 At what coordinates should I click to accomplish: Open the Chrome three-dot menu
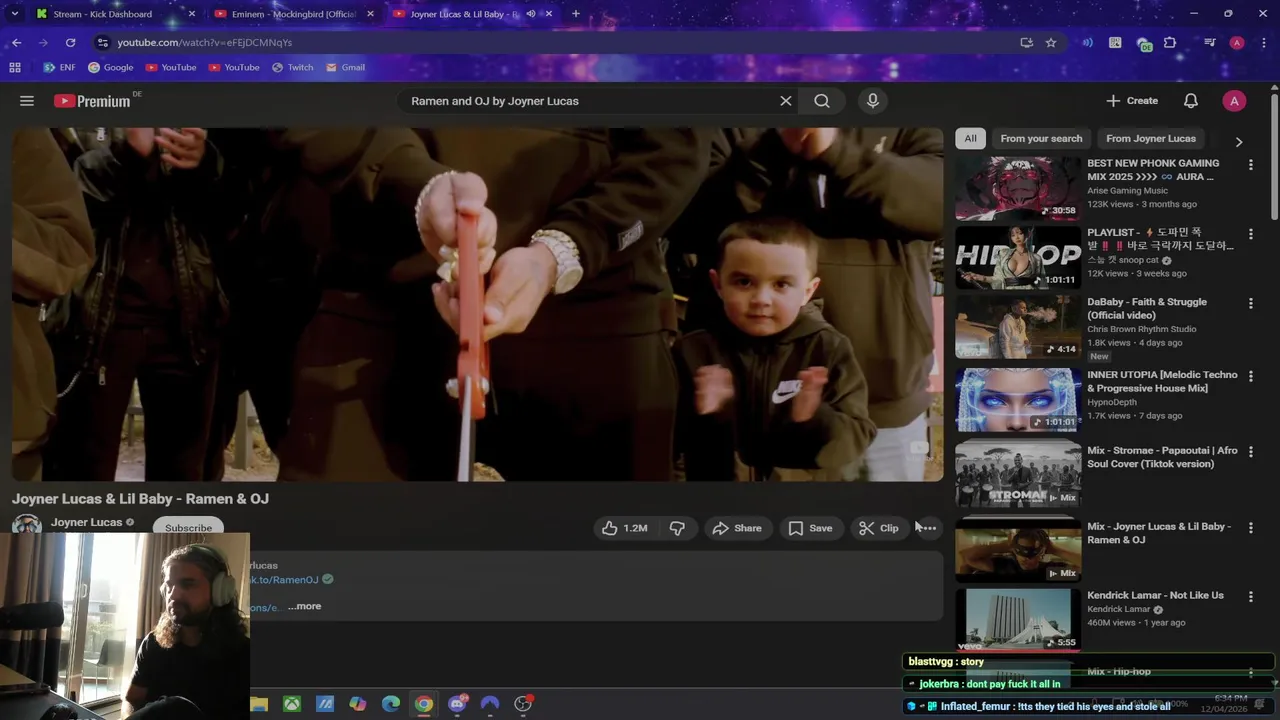(x=1263, y=43)
